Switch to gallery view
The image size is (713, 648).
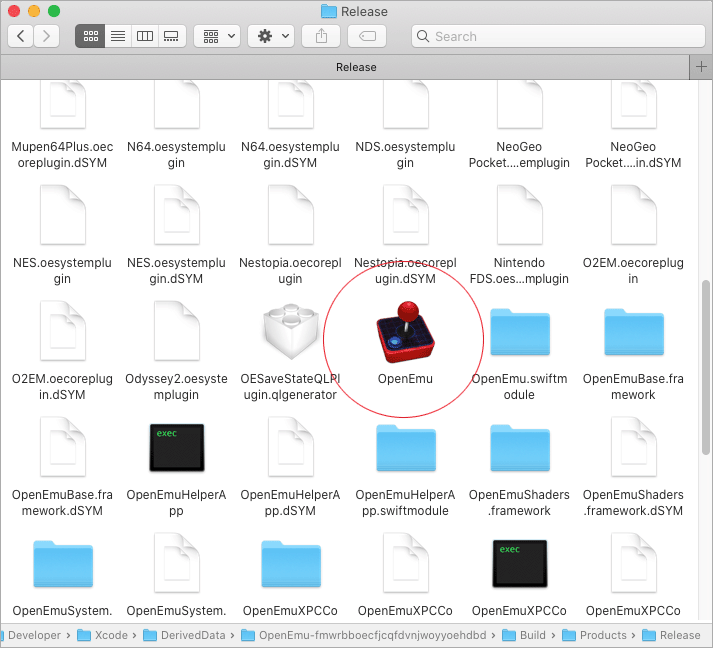coord(171,36)
